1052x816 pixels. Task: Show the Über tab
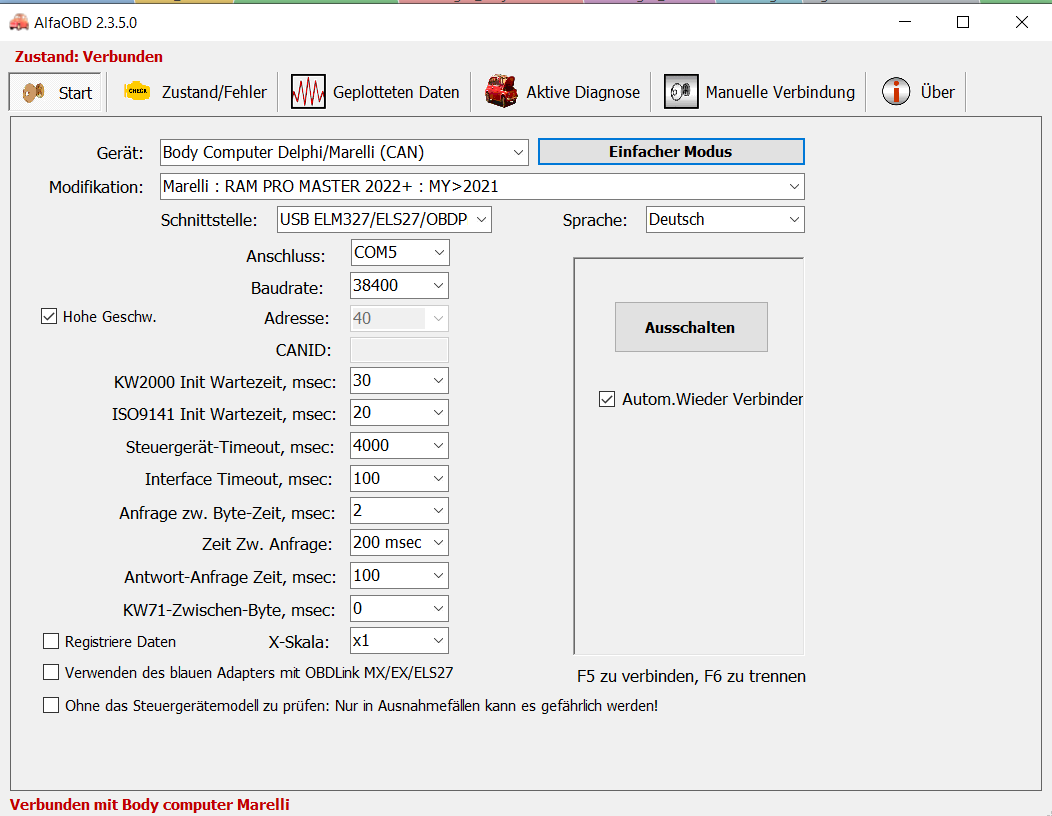tap(917, 92)
